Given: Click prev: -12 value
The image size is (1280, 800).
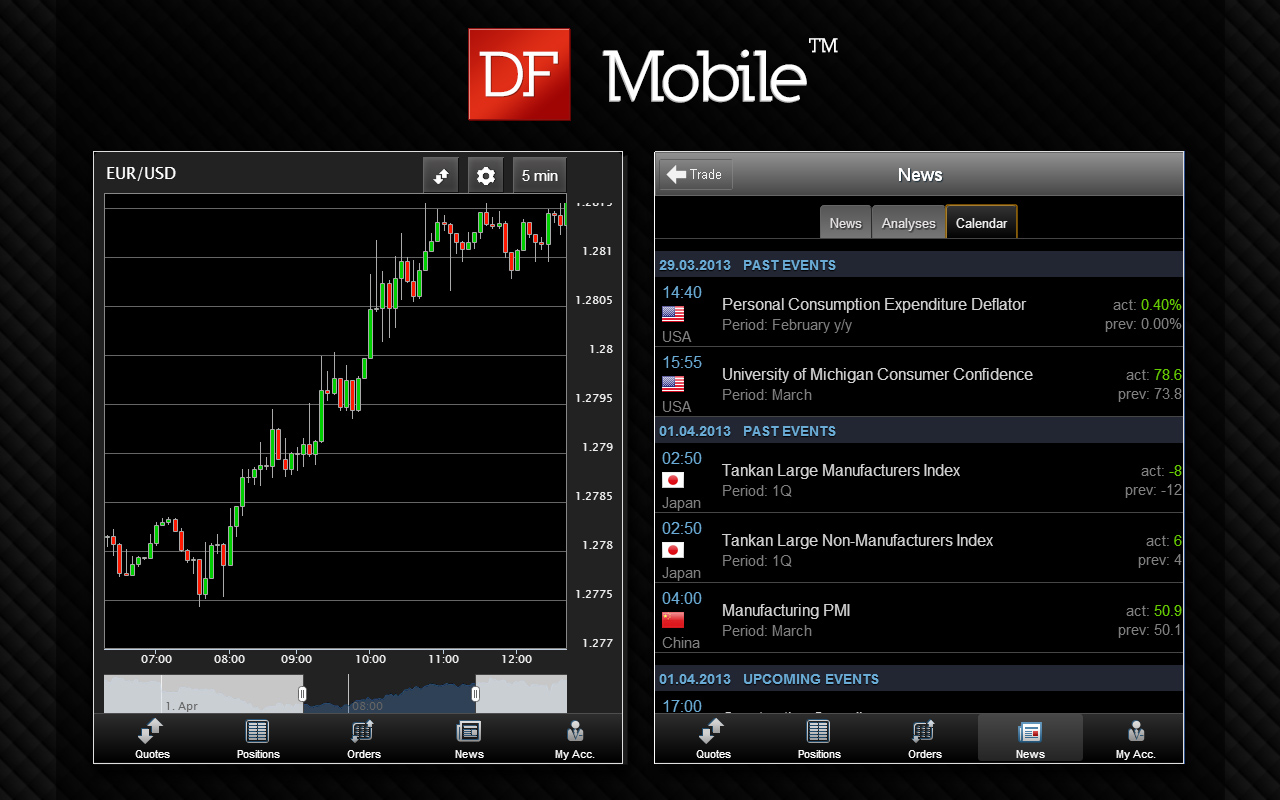Looking at the screenshot, I should click(1153, 491).
